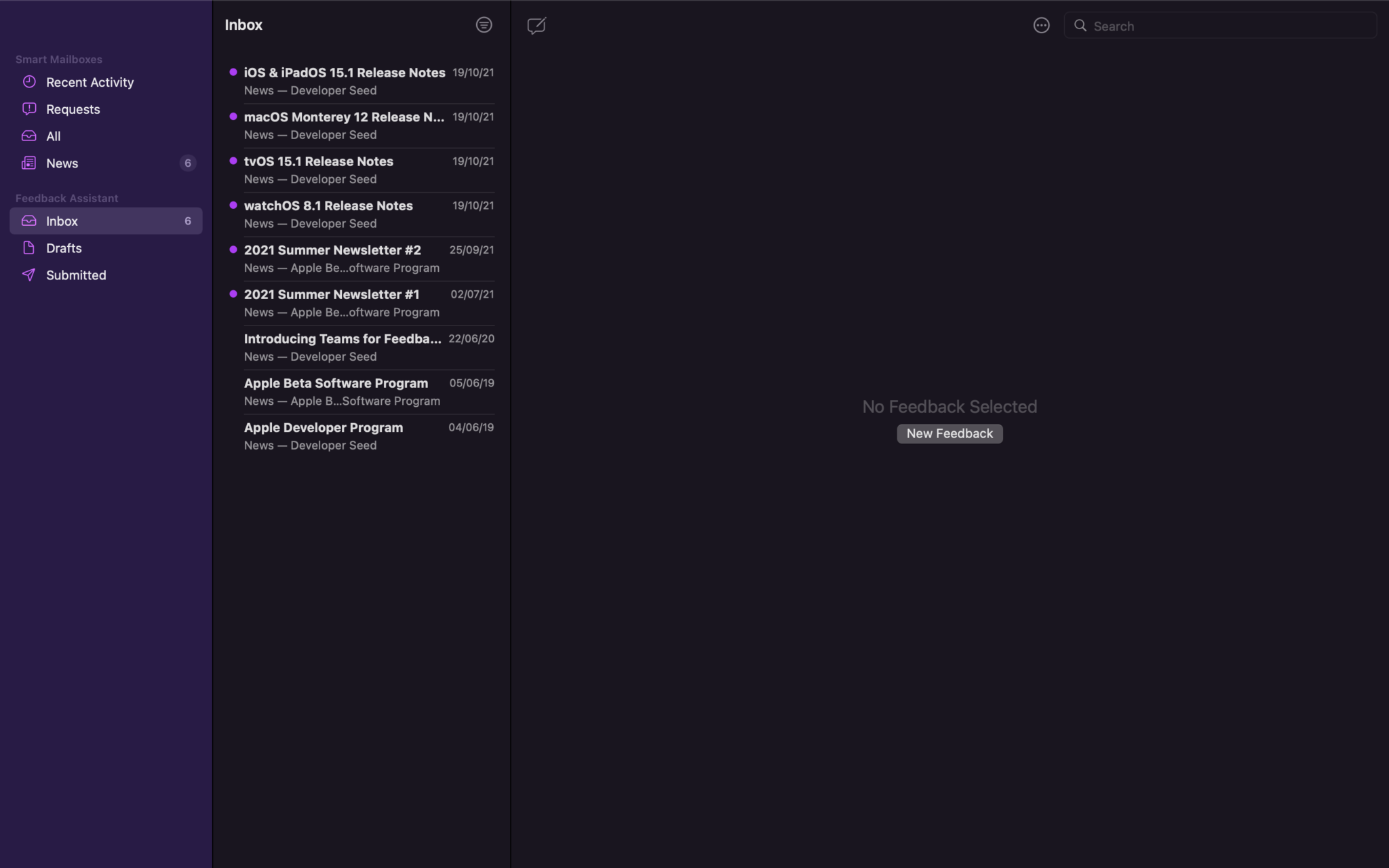Click the Requests speech bubble icon

(29, 109)
